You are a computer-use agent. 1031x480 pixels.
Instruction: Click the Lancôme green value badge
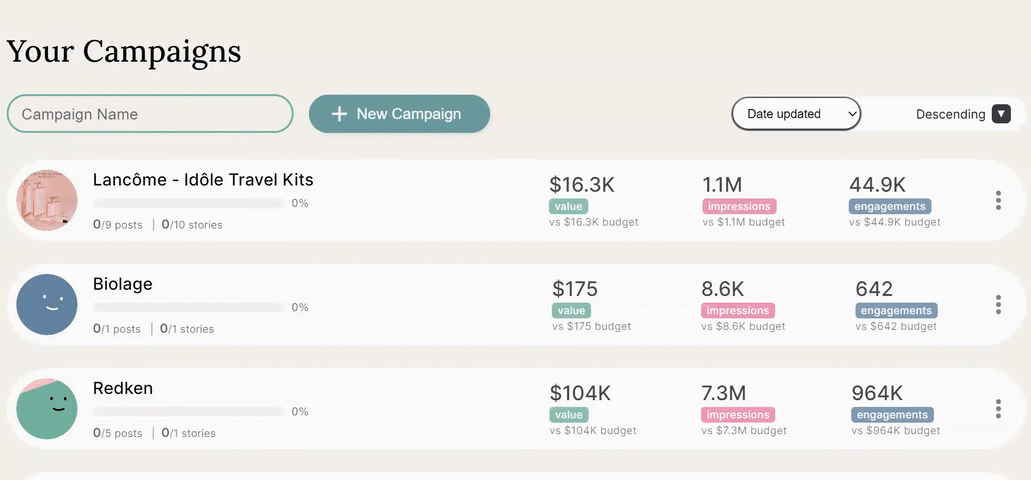(568, 206)
